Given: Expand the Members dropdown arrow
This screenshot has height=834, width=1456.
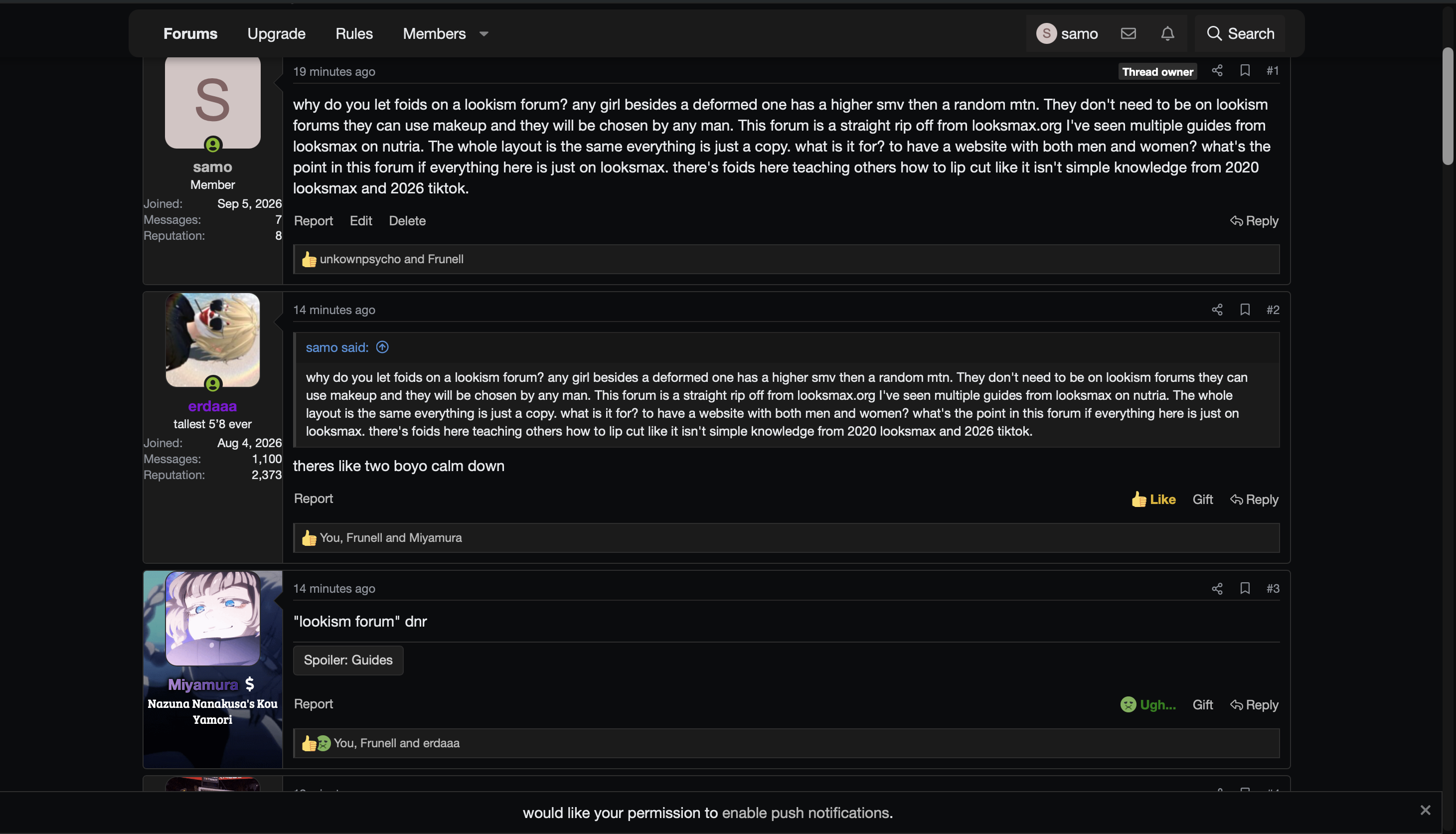Looking at the screenshot, I should pyautogui.click(x=484, y=34).
